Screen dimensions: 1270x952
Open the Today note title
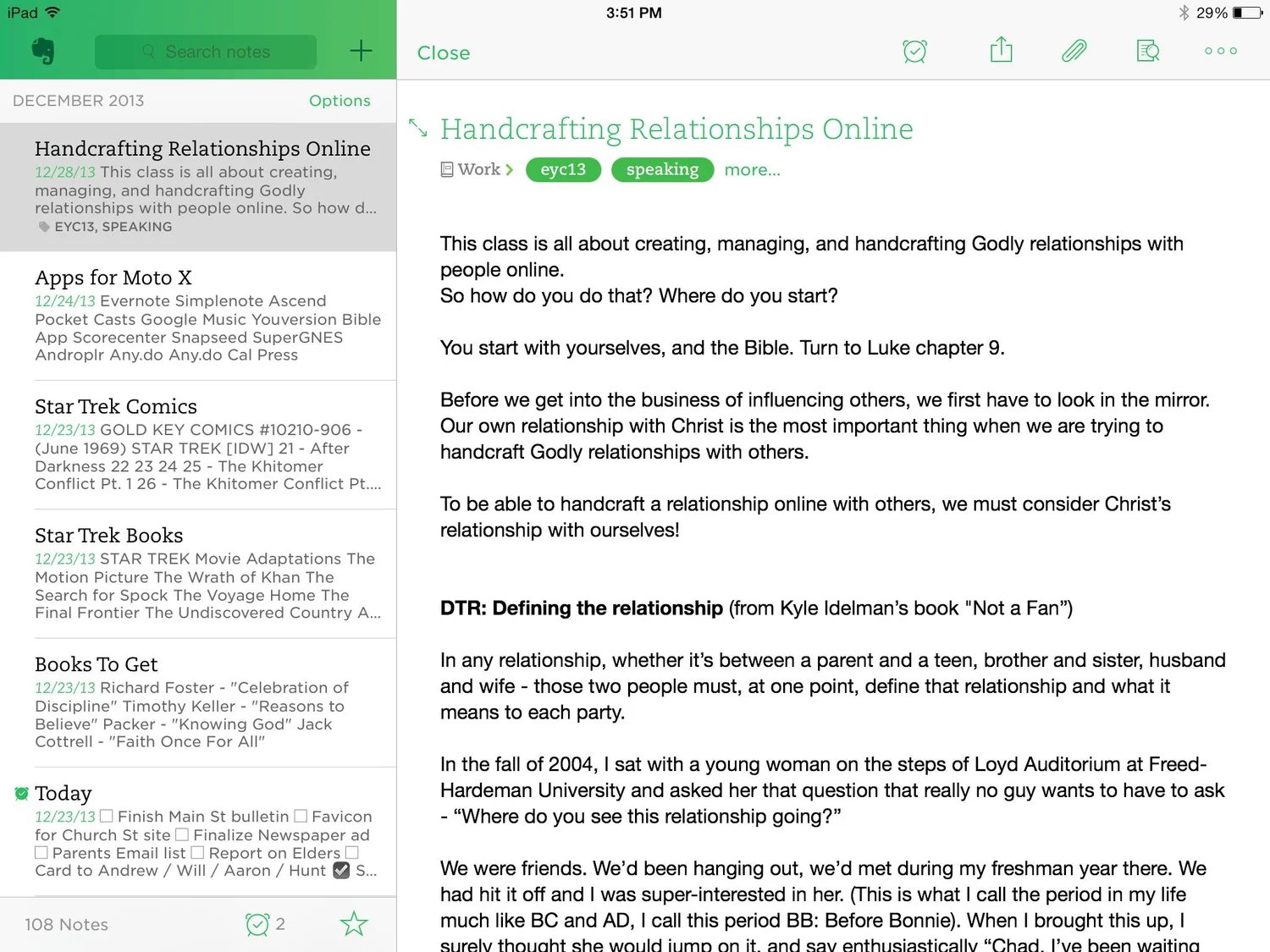[63, 794]
